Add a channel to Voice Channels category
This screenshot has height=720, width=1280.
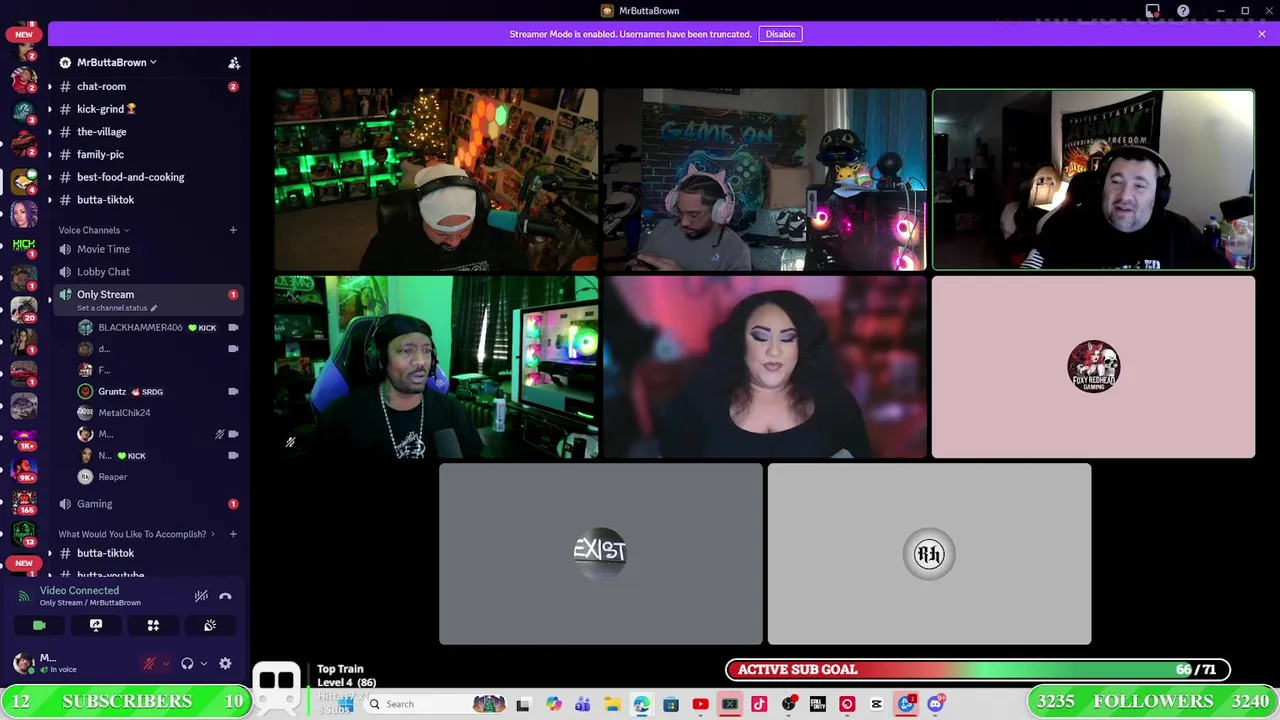(x=233, y=230)
